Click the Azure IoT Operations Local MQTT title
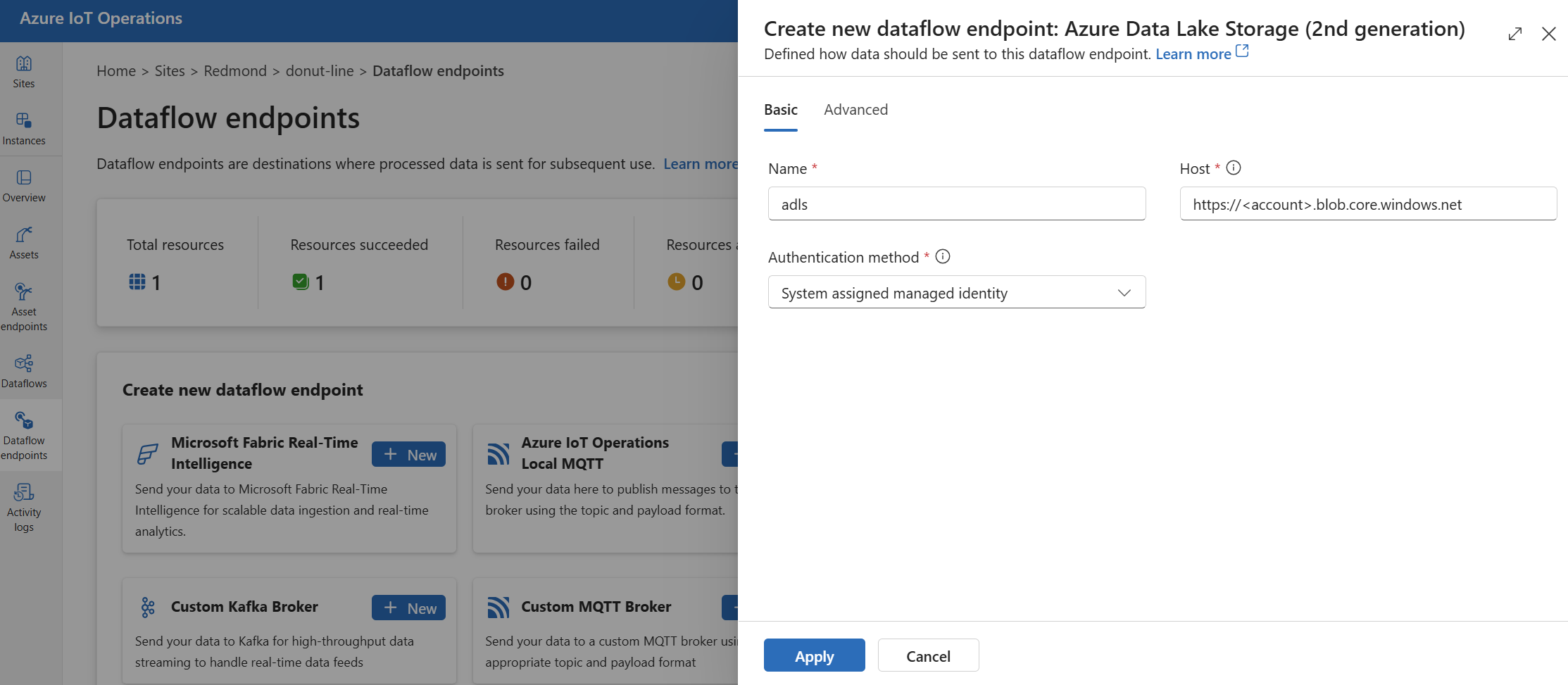The height and width of the screenshot is (685, 1568). tap(595, 453)
